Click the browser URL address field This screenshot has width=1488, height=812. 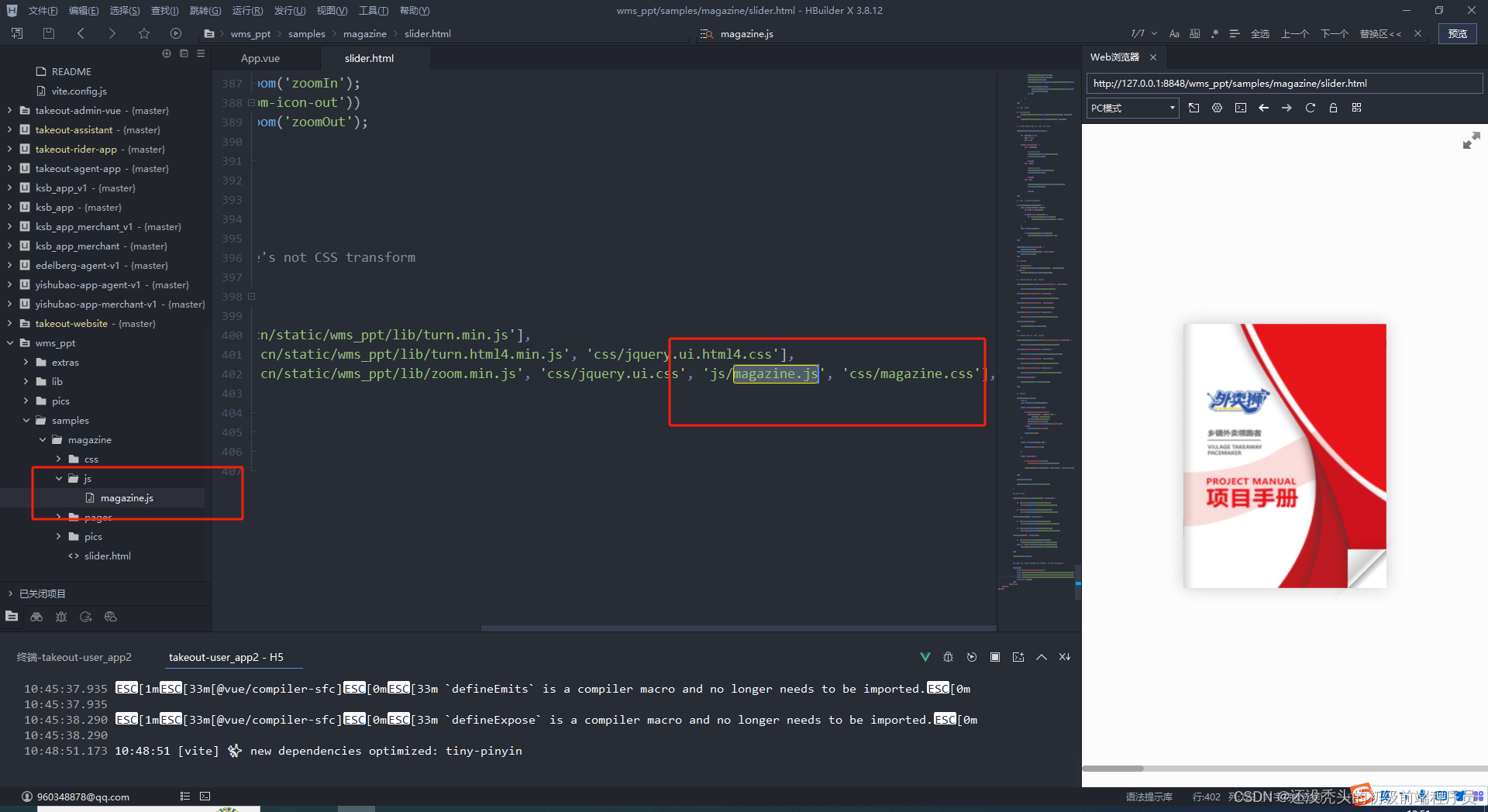[x=1284, y=84]
